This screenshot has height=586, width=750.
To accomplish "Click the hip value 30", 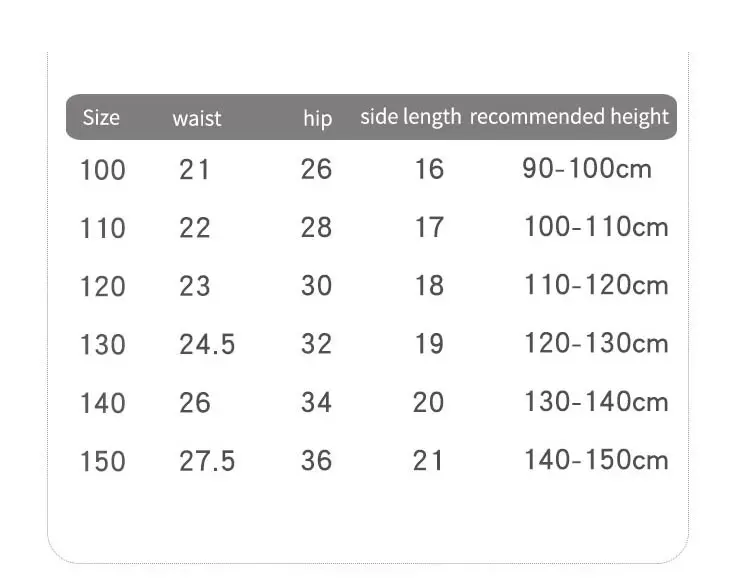I will point(316,286).
